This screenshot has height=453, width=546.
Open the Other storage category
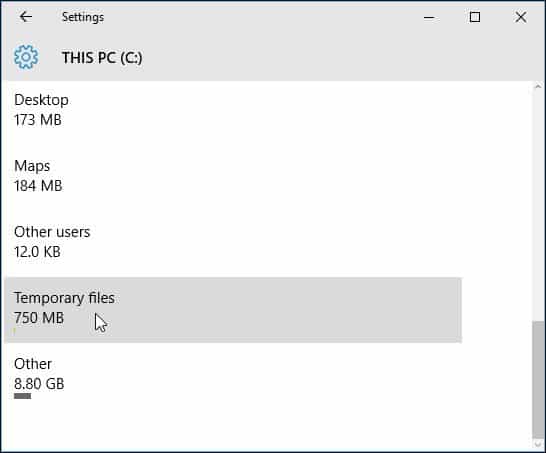coord(233,376)
